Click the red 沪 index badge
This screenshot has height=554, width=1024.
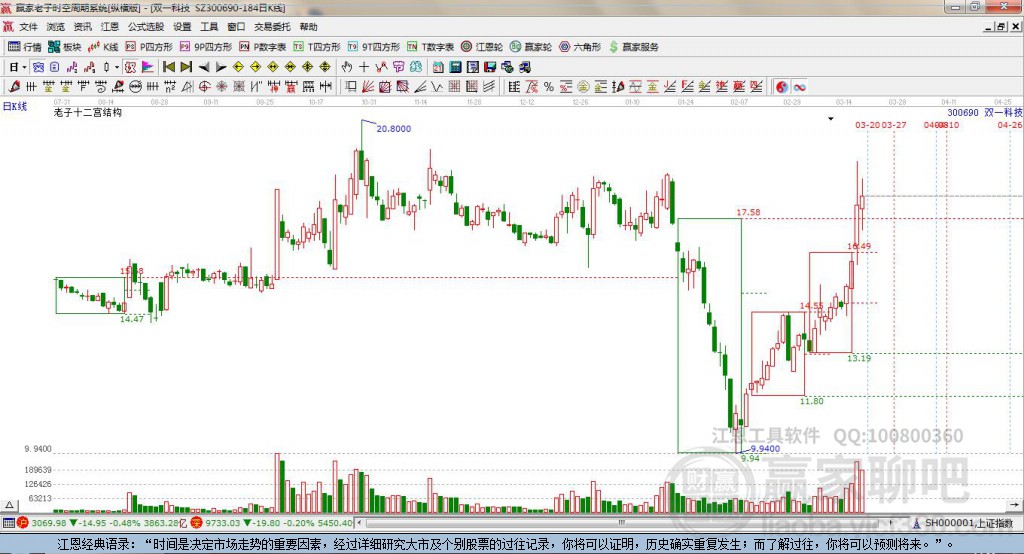pos(23,523)
